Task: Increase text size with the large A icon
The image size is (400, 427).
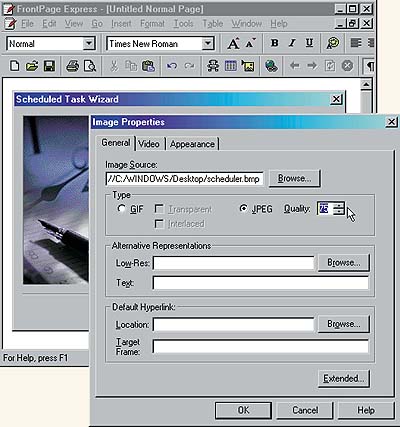Action: click(233, 43)
